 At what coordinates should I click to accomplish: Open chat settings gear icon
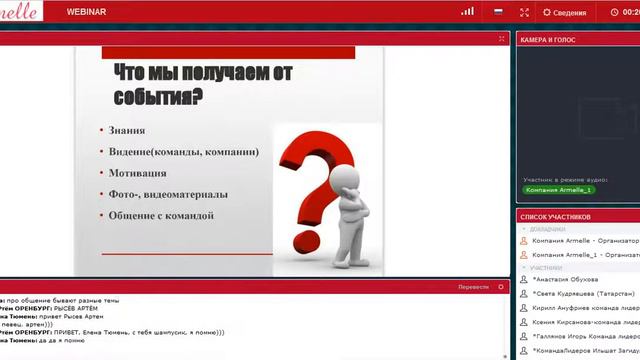(x=501, y=287)
